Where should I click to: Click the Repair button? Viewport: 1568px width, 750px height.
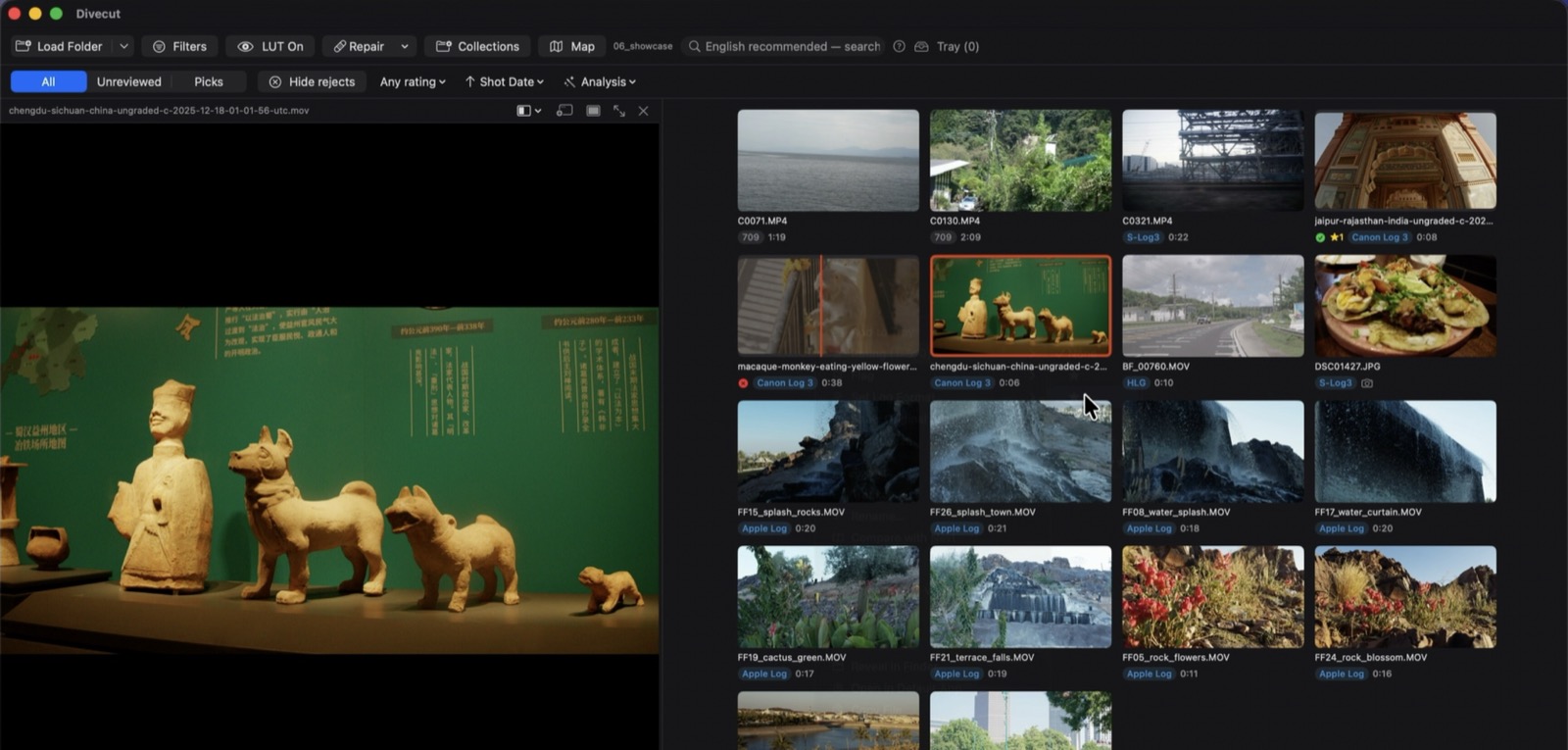point(359,46)
